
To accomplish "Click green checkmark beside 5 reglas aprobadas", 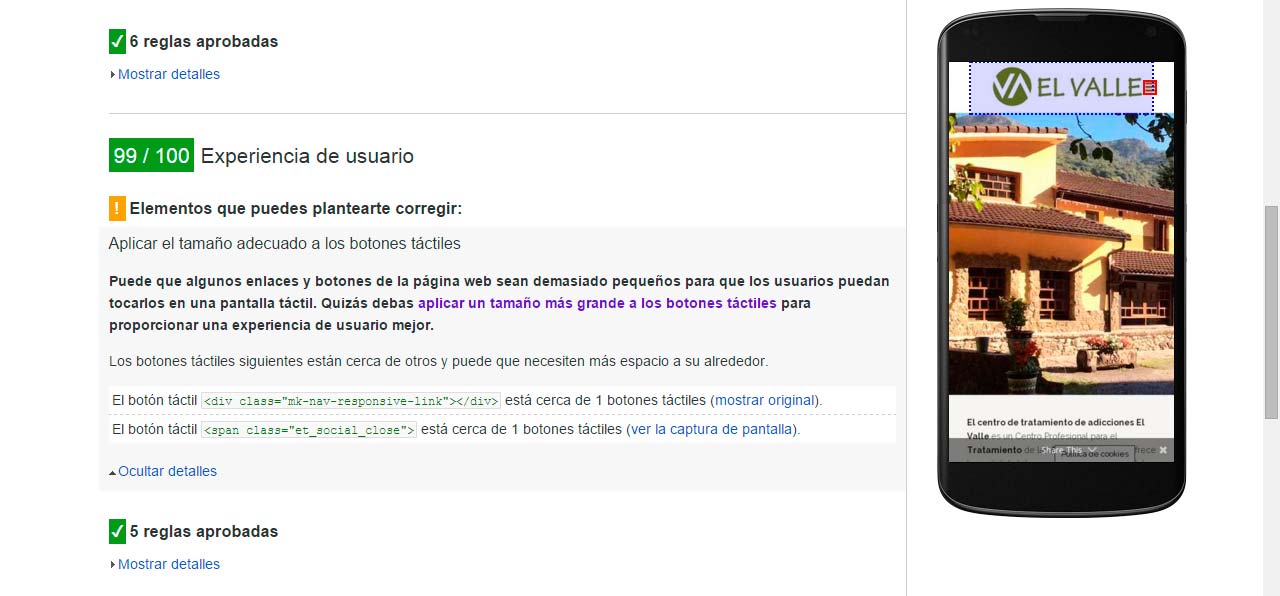I will click(117, 531).
